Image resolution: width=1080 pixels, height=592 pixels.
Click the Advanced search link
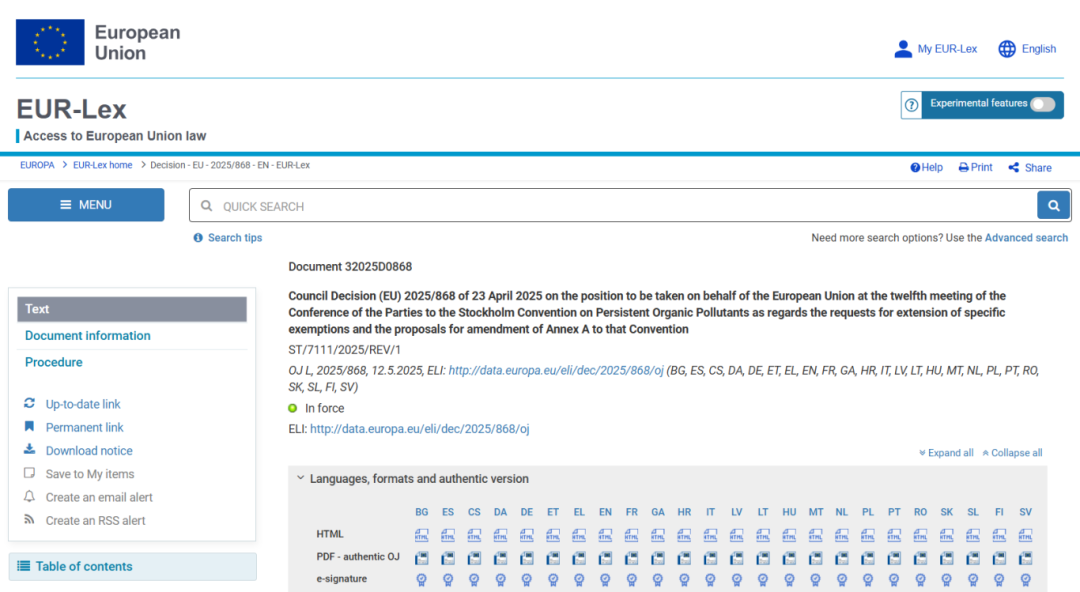point(1026,238)
